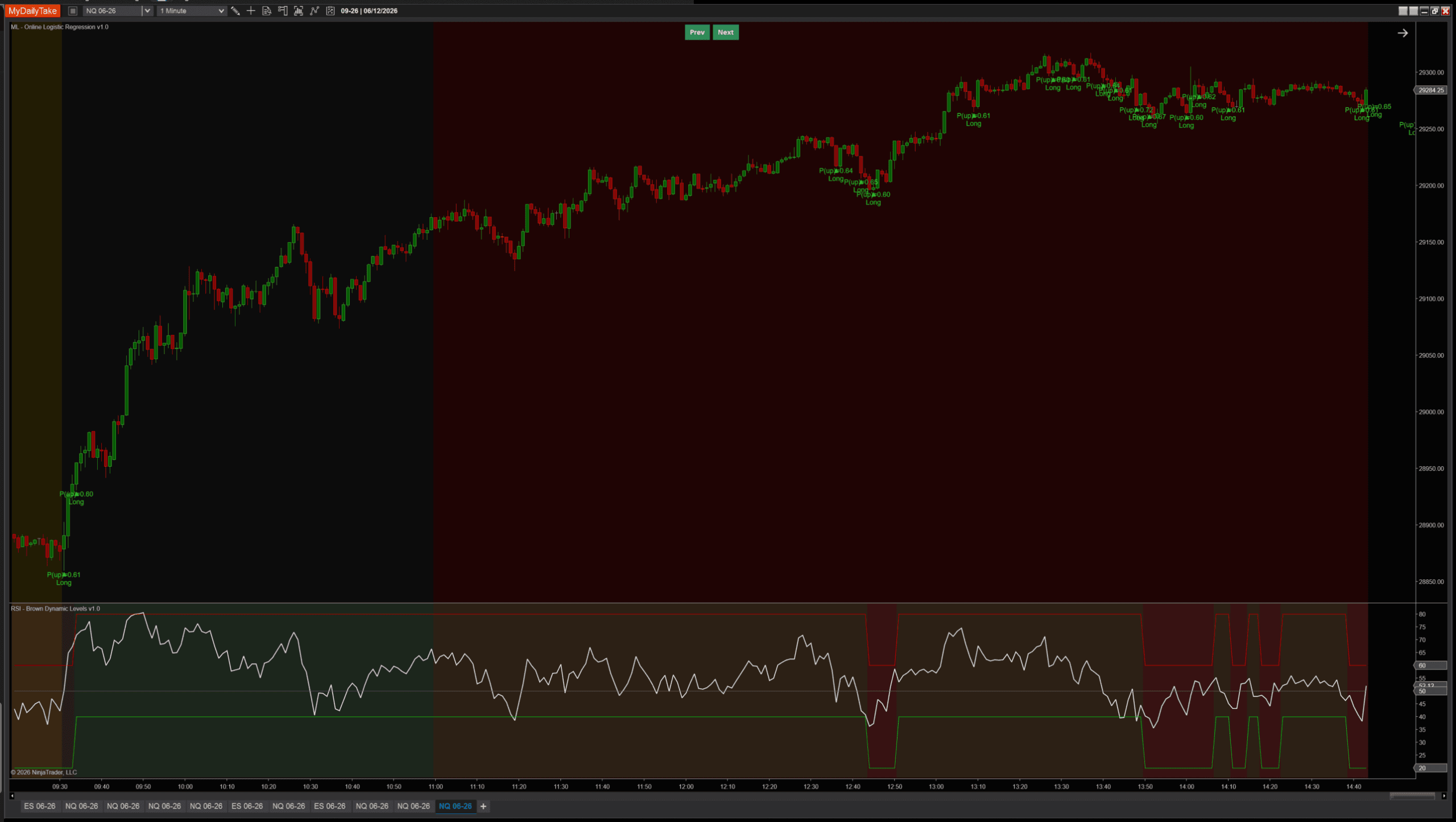Click the right arrow at chart corner

(x=1403, y=33)
